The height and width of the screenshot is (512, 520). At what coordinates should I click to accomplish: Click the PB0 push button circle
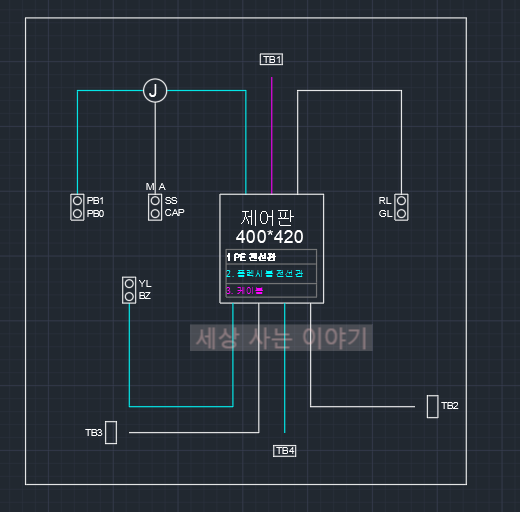(x=77, y=213)
